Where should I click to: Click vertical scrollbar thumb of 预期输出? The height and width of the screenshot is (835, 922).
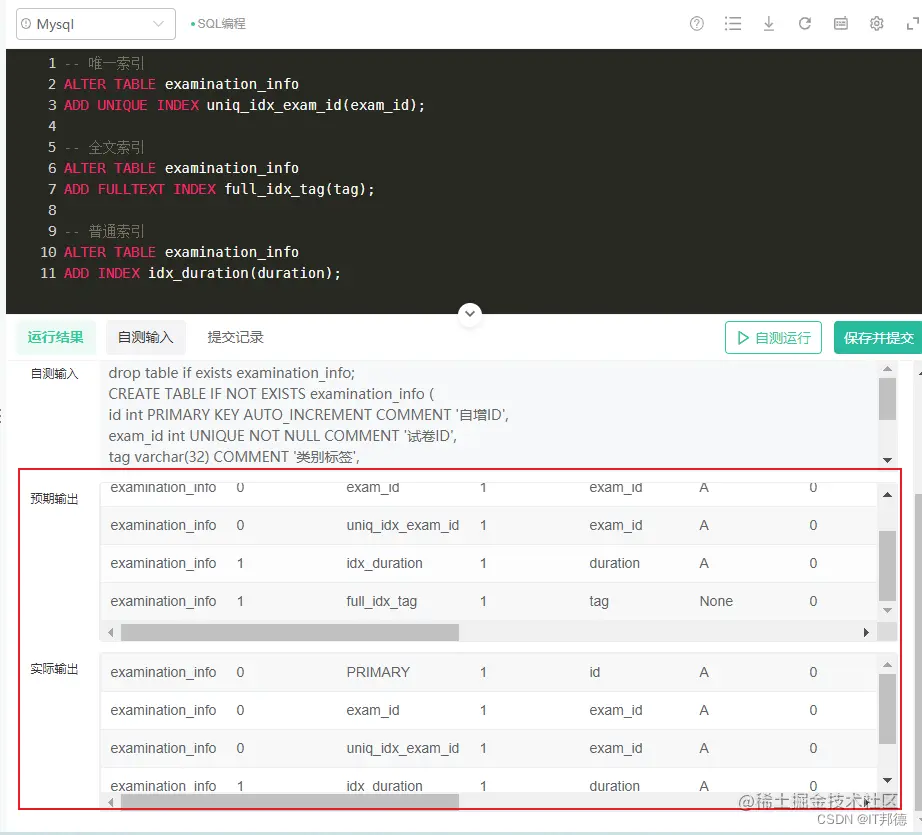887,565
